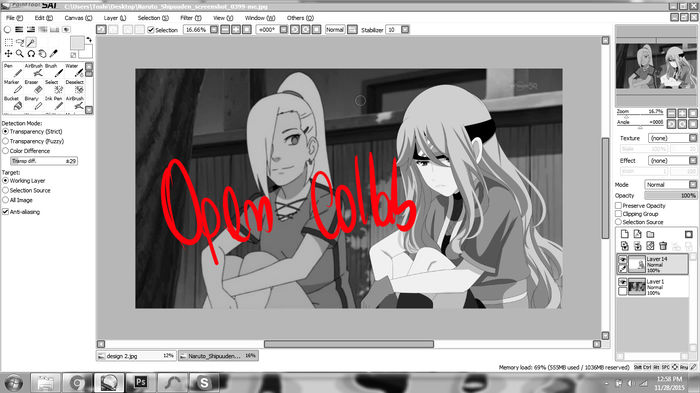
Task: Show the color wheel panel
Action: [8, 29]
